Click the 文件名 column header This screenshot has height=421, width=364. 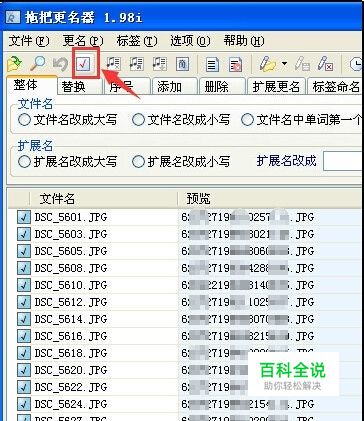(103, 199)
